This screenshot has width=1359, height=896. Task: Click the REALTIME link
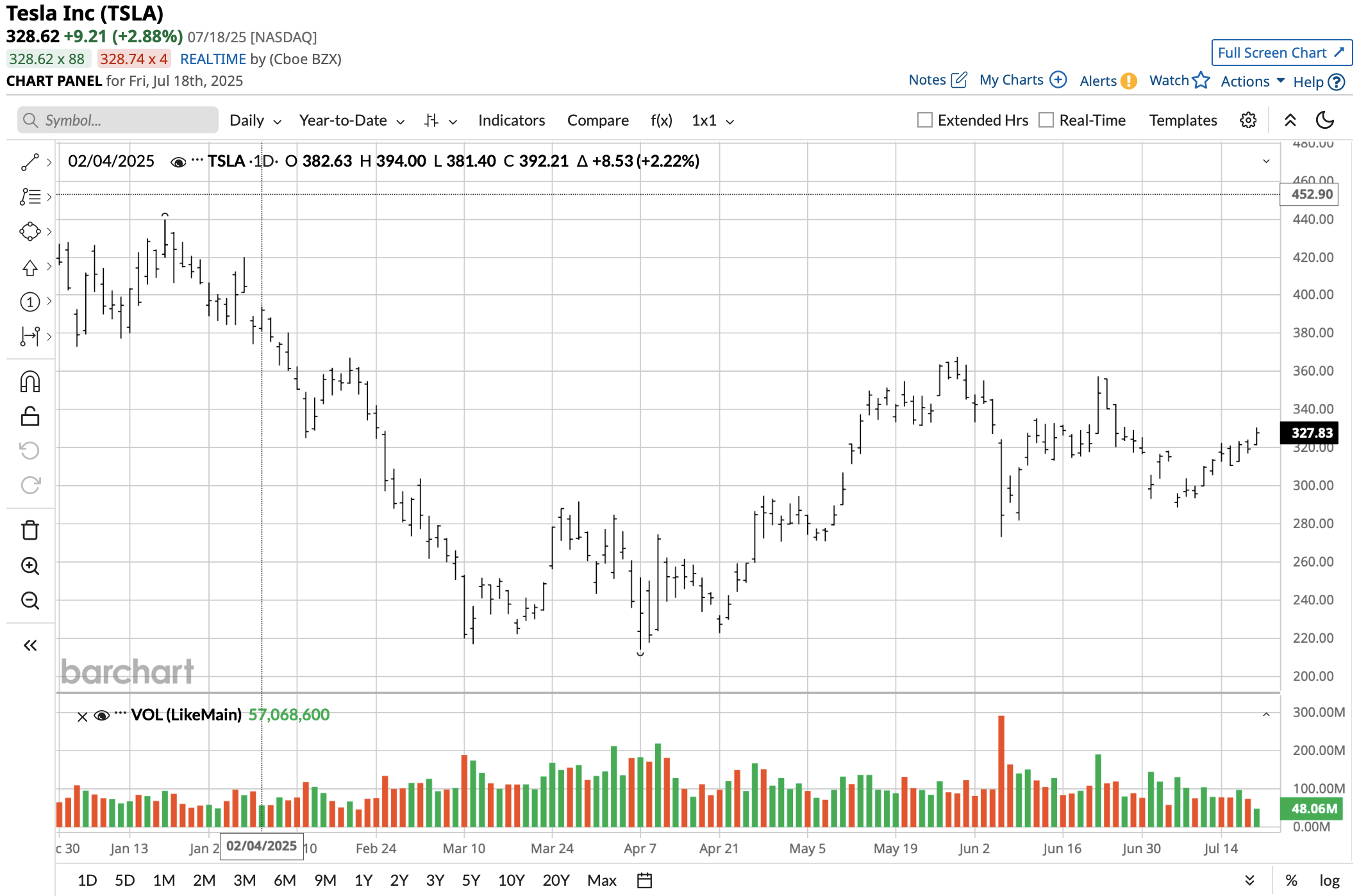(213, 59)
